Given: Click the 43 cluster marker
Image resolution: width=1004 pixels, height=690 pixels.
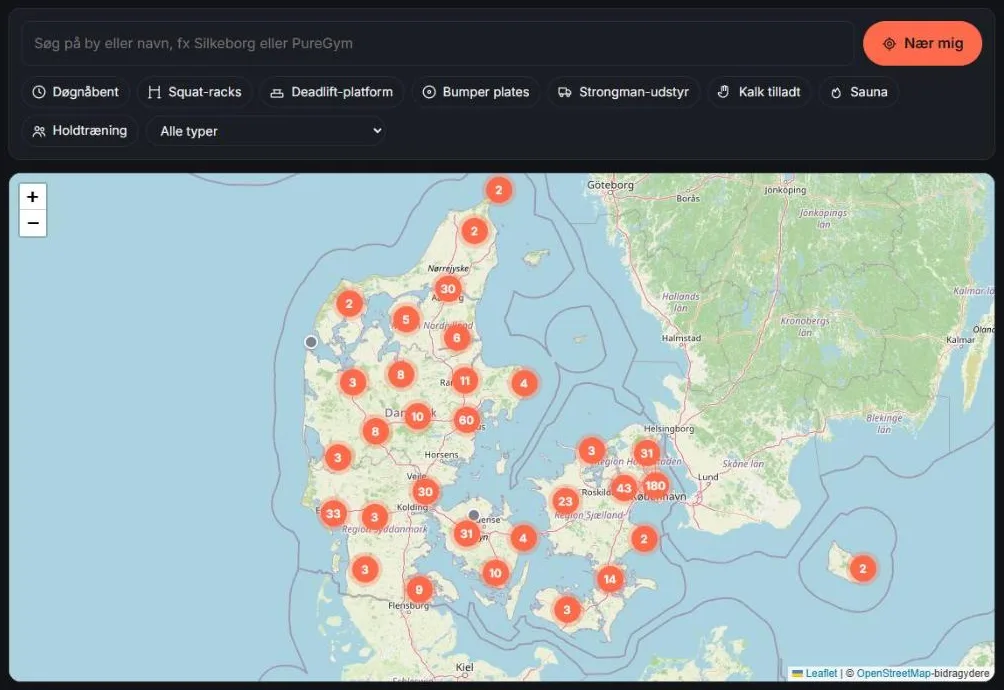Looking at the screenshot, I should point(624,488).
